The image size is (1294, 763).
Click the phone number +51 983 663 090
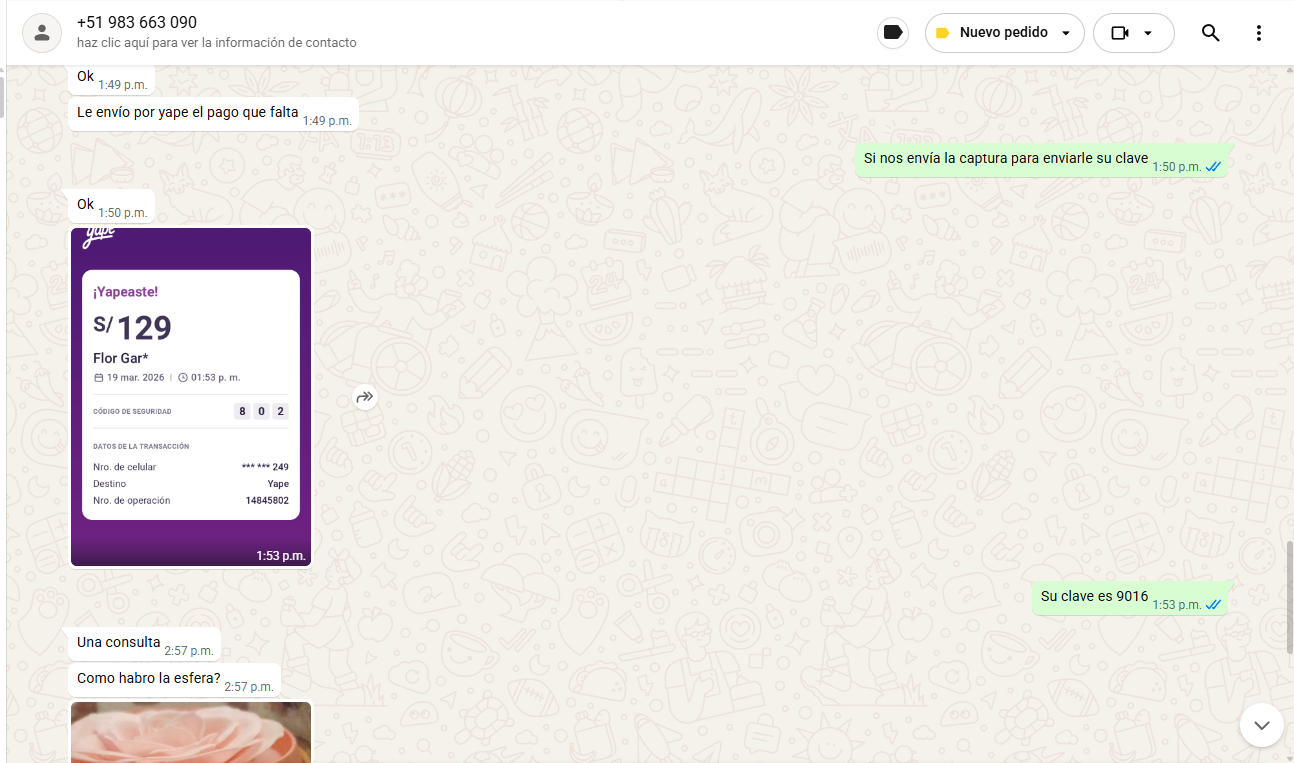[x=137, y=22]
